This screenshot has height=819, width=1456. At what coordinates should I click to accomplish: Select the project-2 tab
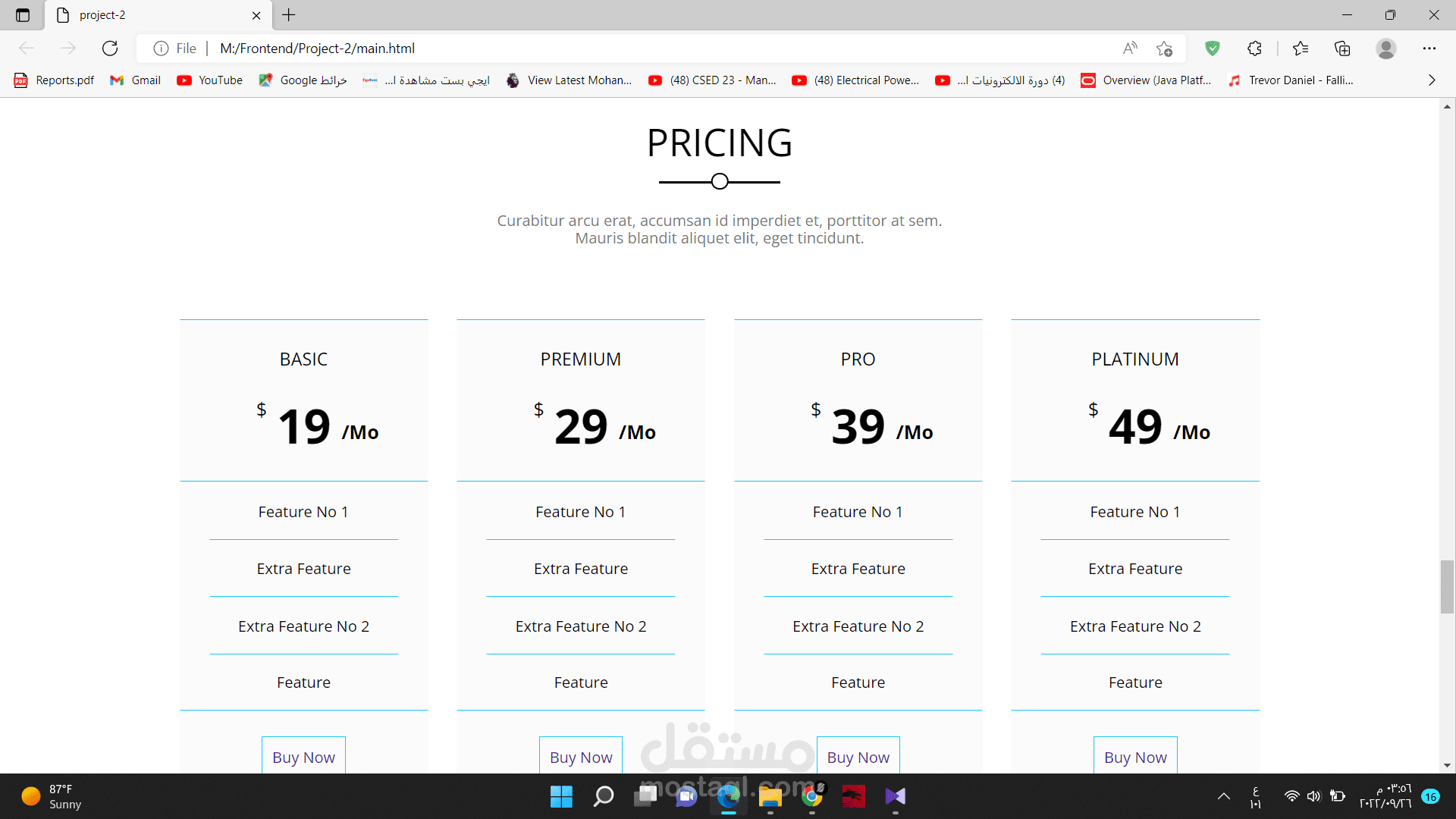(152, 15)
